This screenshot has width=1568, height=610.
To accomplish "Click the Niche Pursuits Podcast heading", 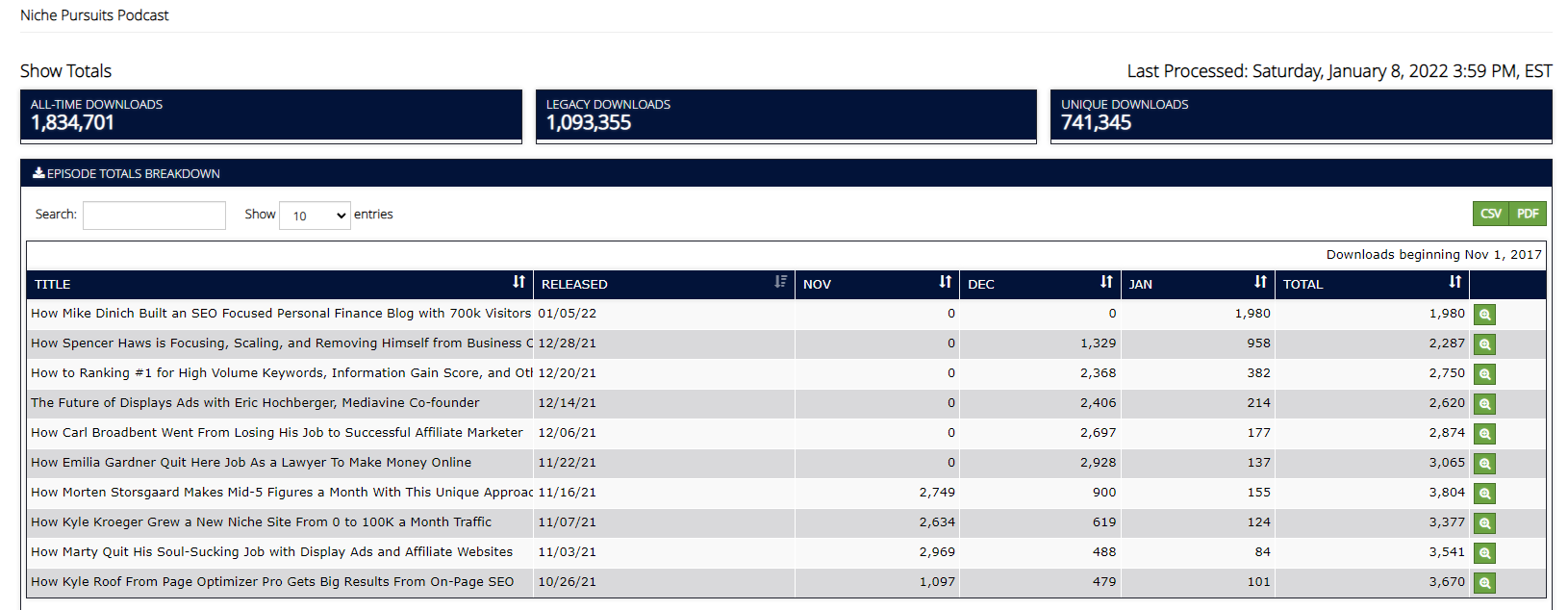I will click(94, 15).
